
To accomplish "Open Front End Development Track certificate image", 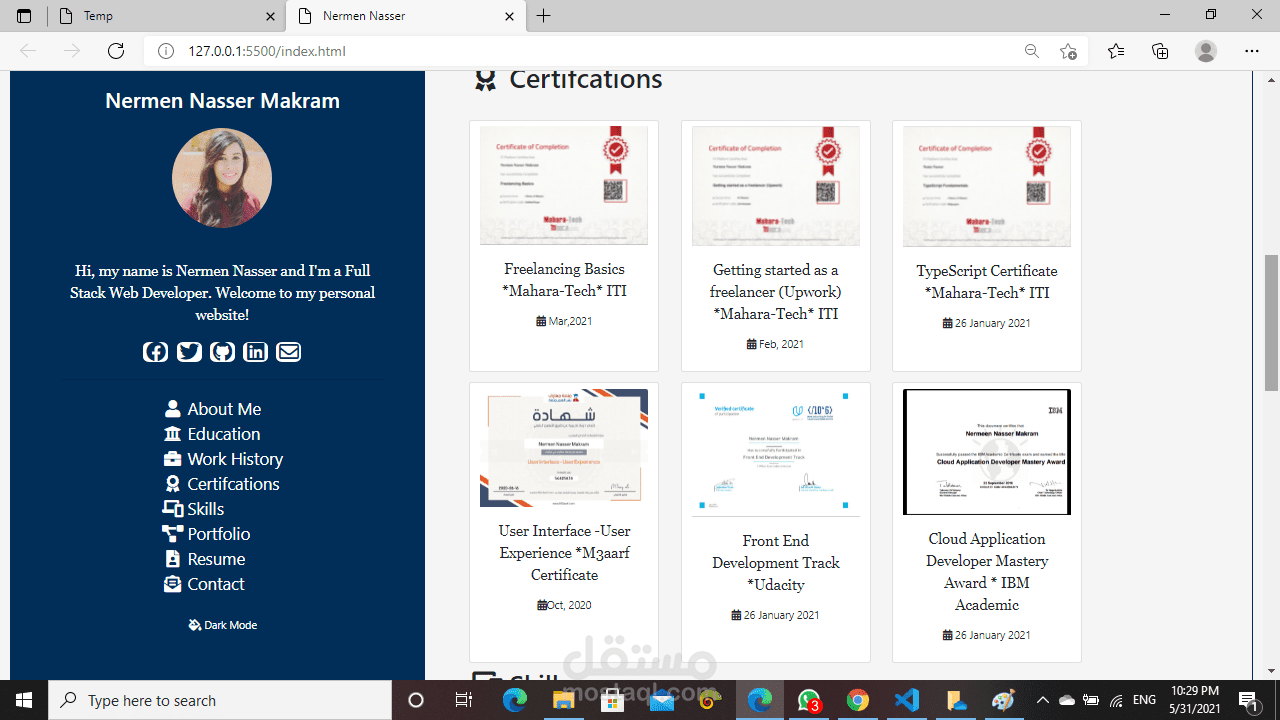I will click(x=776, y=453).
